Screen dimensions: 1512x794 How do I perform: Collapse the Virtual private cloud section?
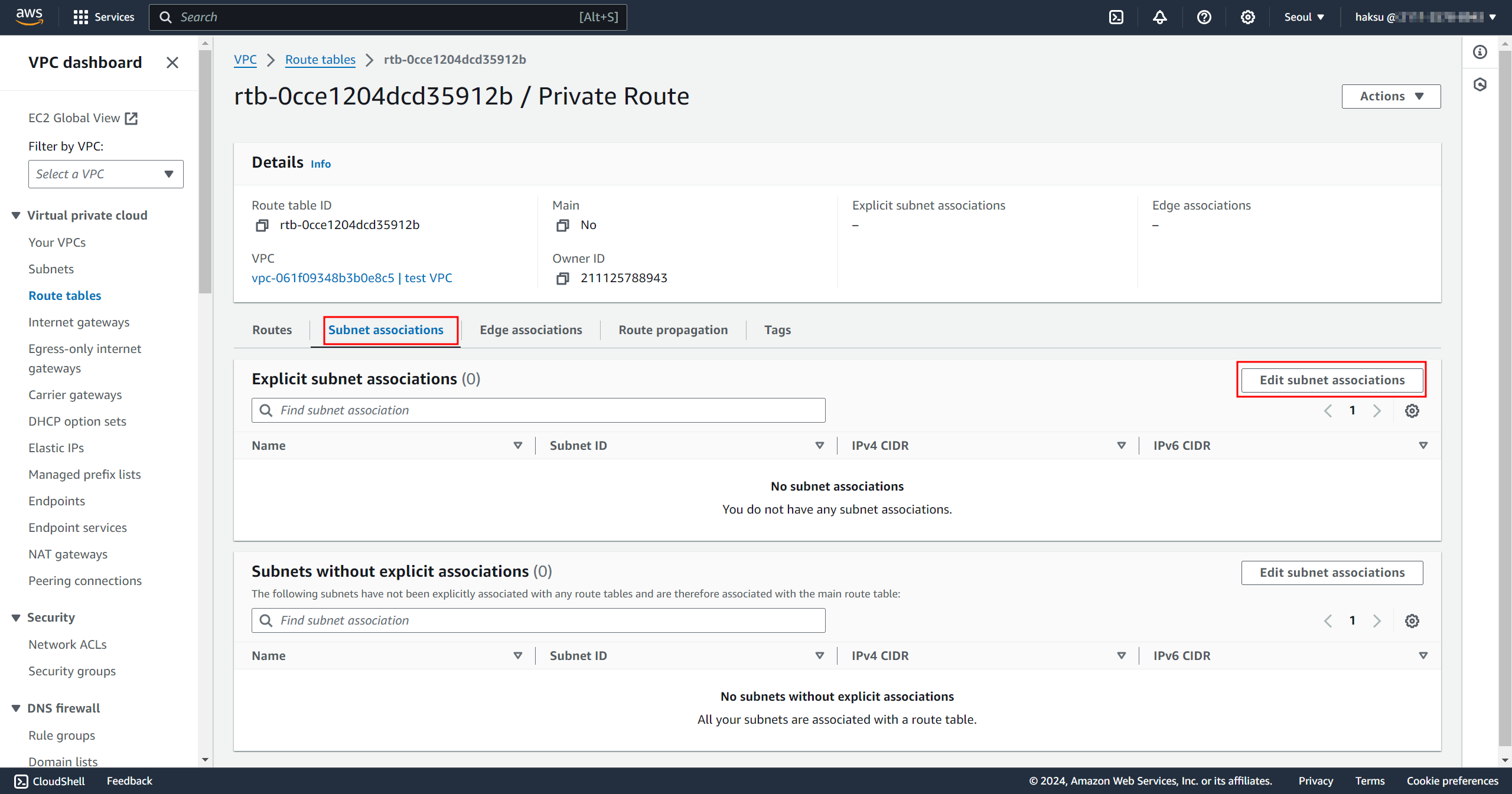(x=16, y=215)
